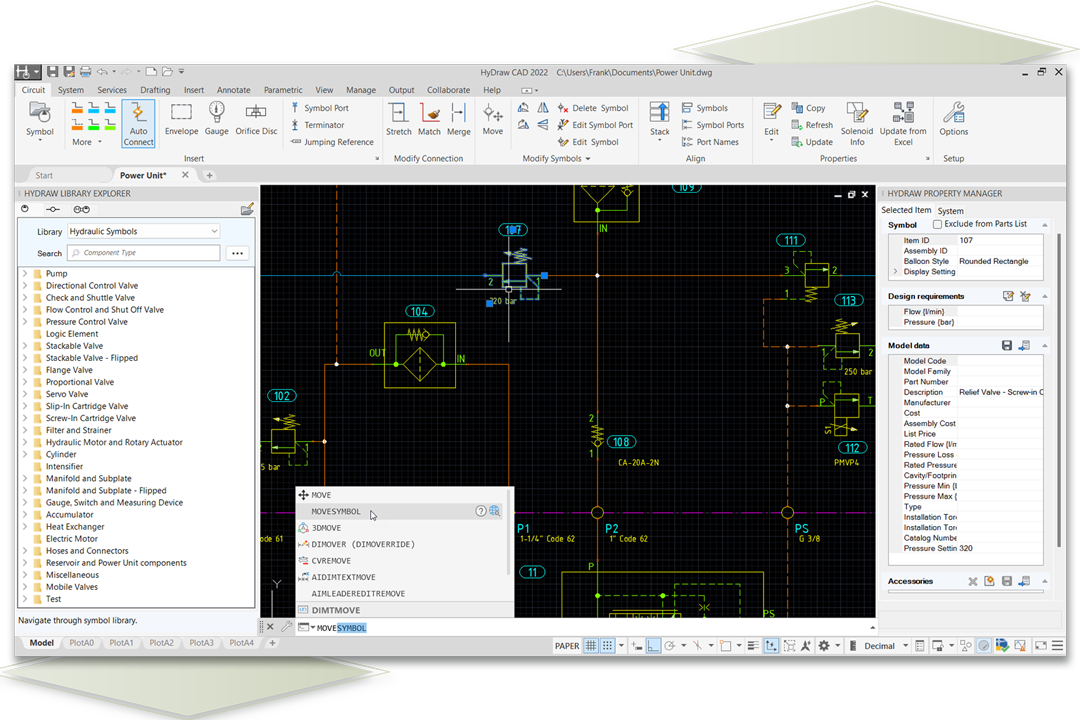Select the Stretch connection tool
The height and width of the screenshot is (720, 1080).
398,119
